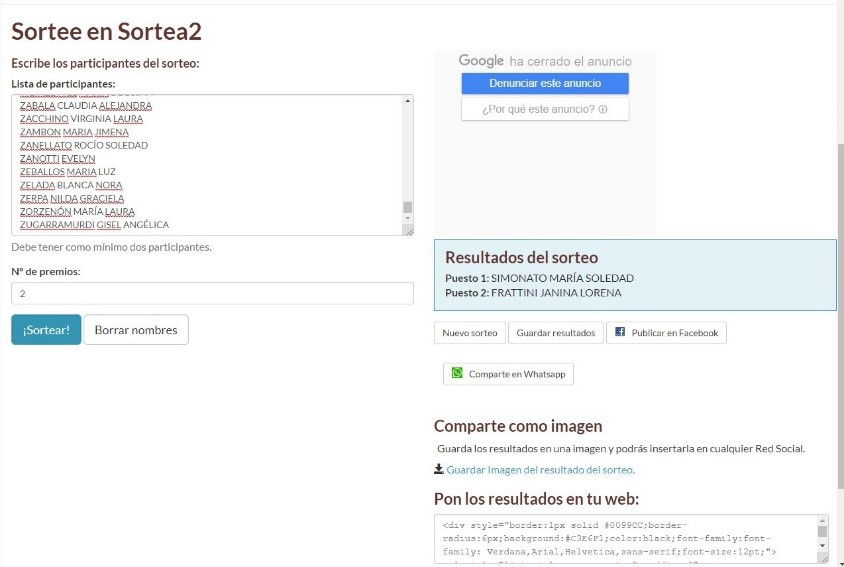Image resolution: width=844 pixels, height=567 pixels.
Task: Click the participants list scrollbar thumb
Action: pos(407,207)
